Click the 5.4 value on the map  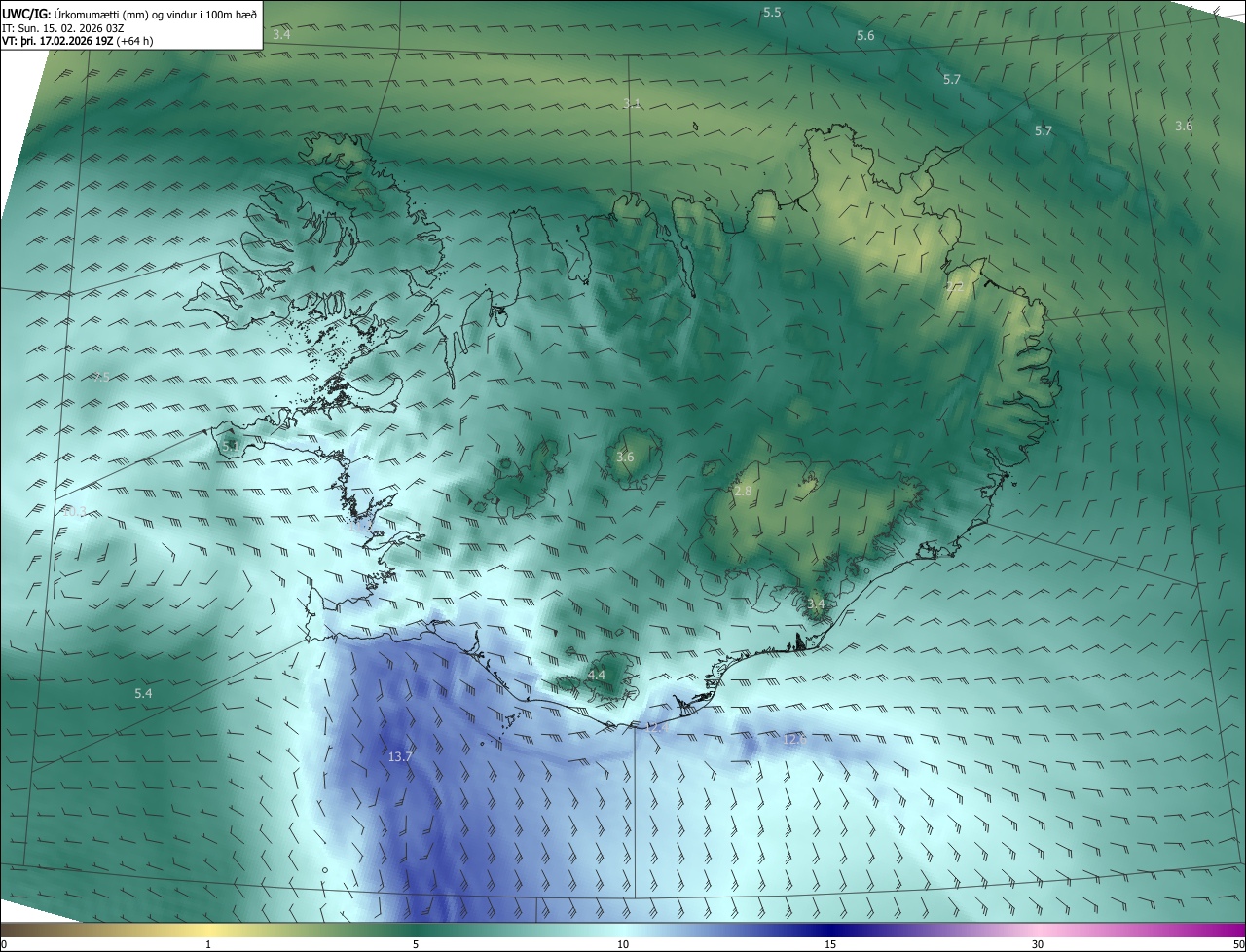tap(143, 693)
